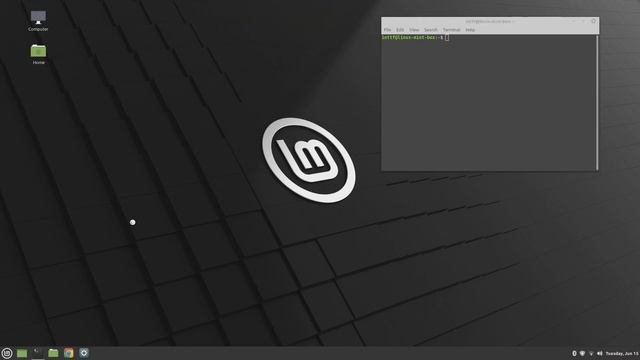Open the View menu in Terminal
The width and height of the screenshot is (640, 360).
coord(414,30)
